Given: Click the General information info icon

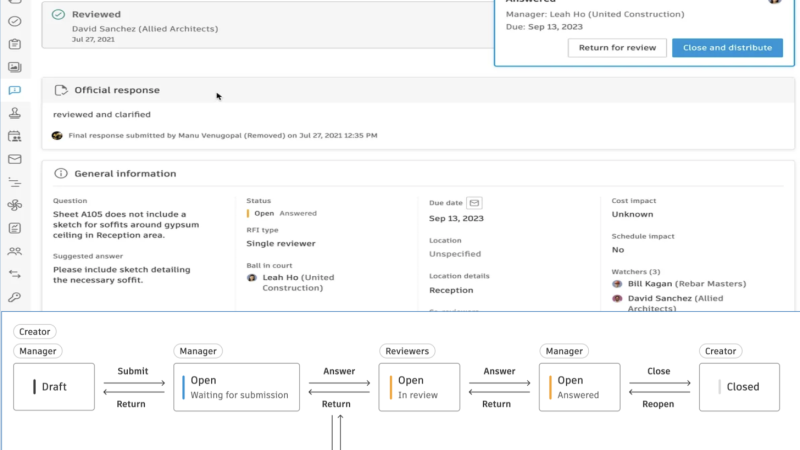Looking at the screenshot, I should click(x=61, y=174).
